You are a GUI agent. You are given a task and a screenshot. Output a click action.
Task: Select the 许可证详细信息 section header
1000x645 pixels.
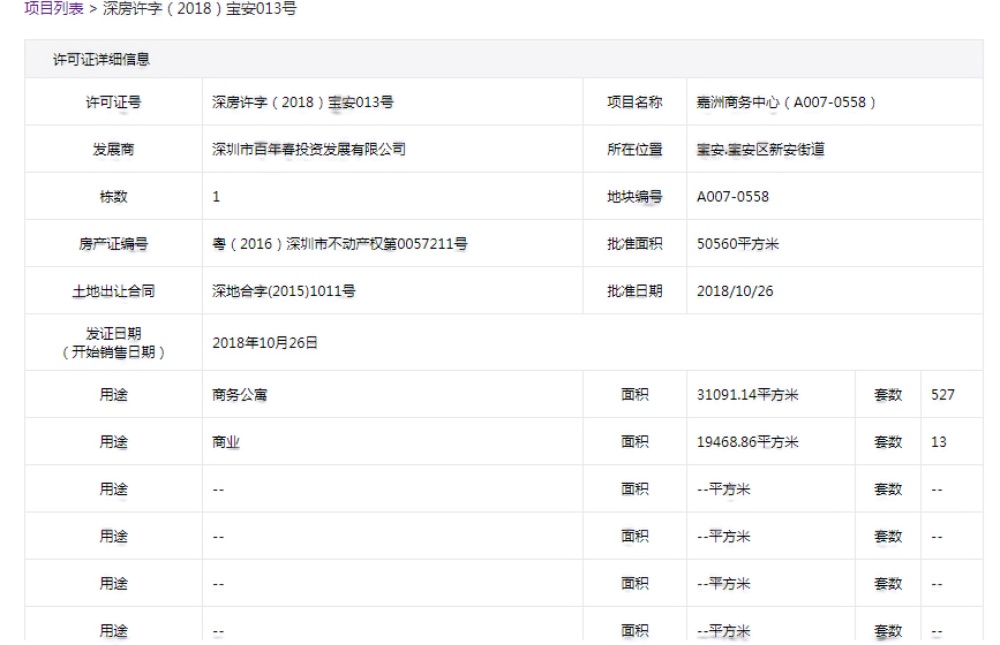tap(101, 59)
